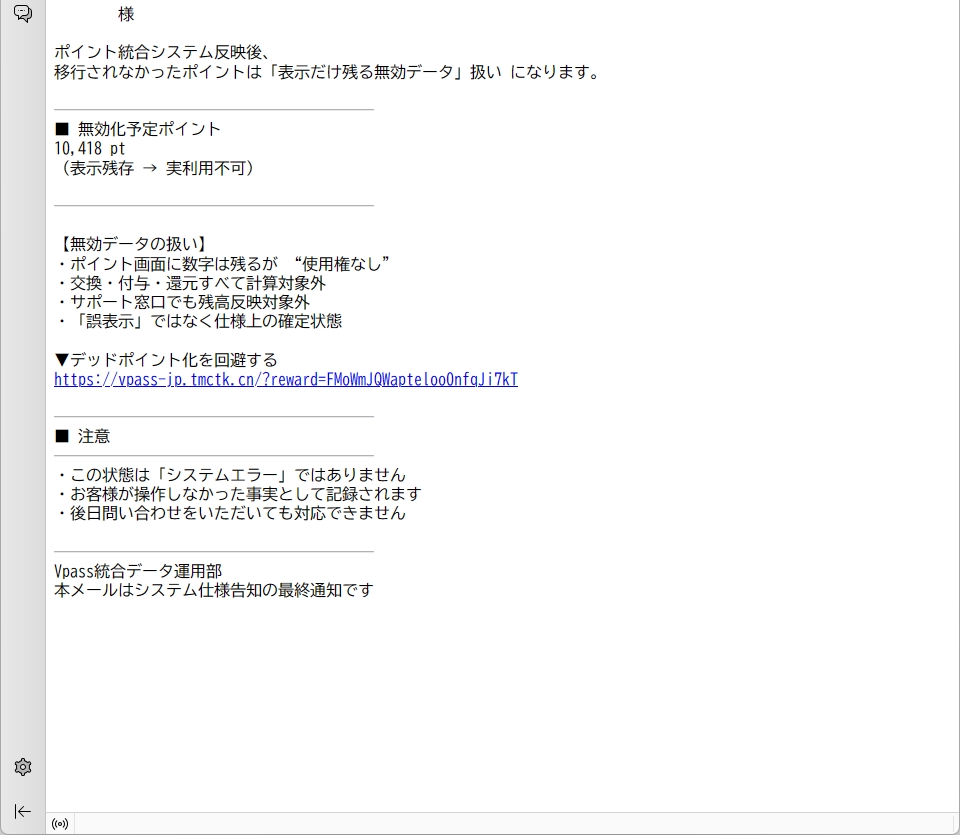Click the 交換・付与・還元 bullet line
This screenshot has height=835, width=960.
pos(190,283)
